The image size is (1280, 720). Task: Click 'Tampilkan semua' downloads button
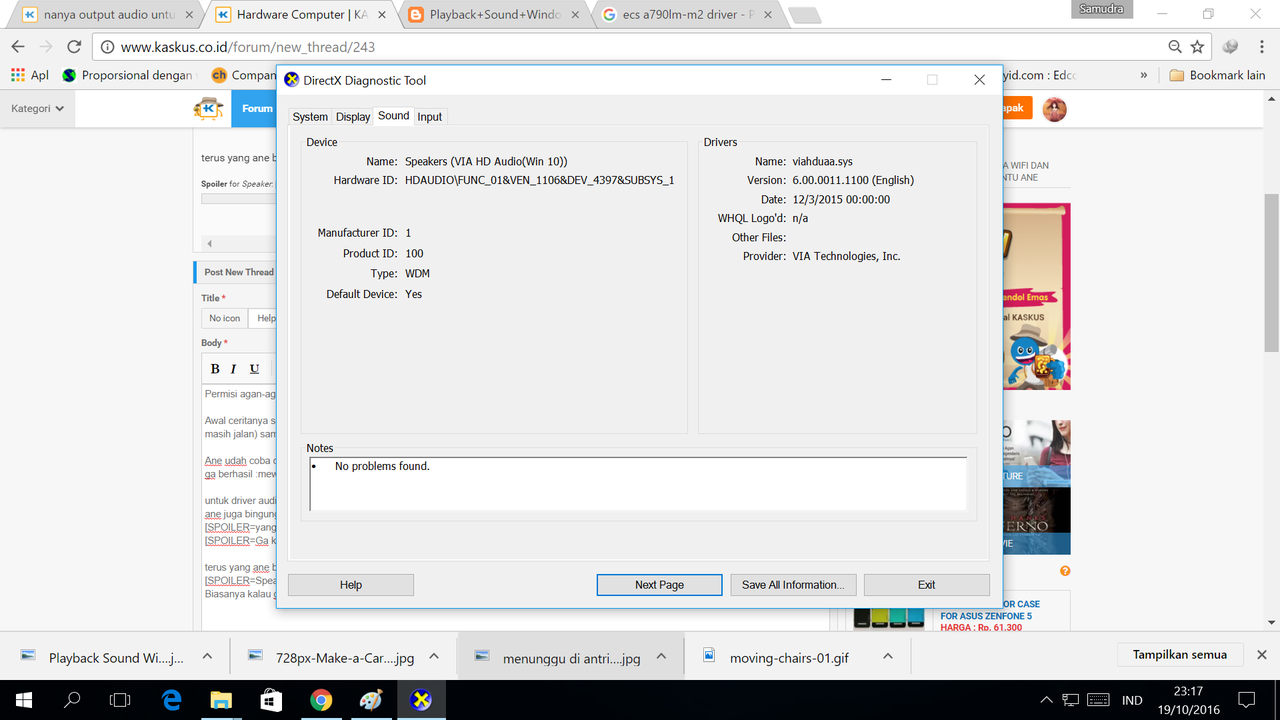[1180, 655]
